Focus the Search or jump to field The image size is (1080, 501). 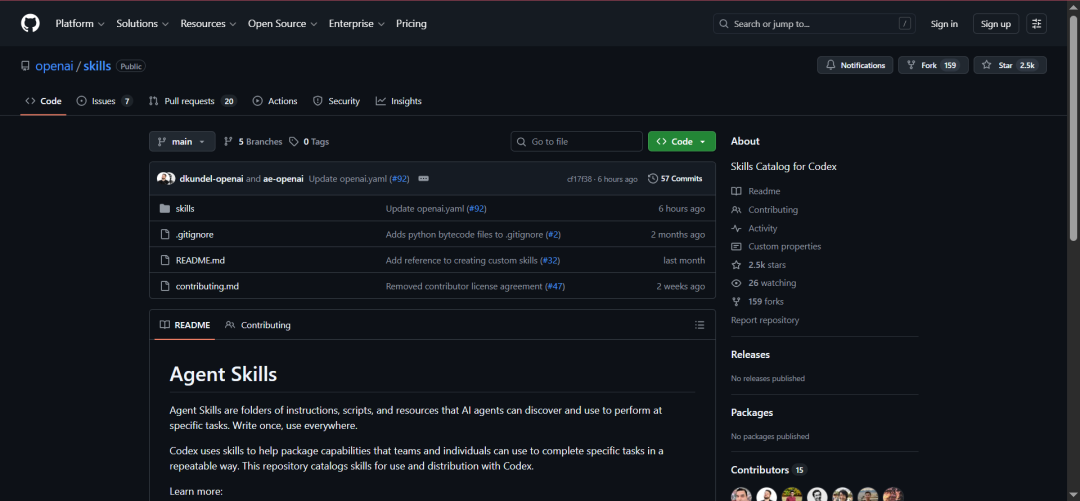coord(814,23)
